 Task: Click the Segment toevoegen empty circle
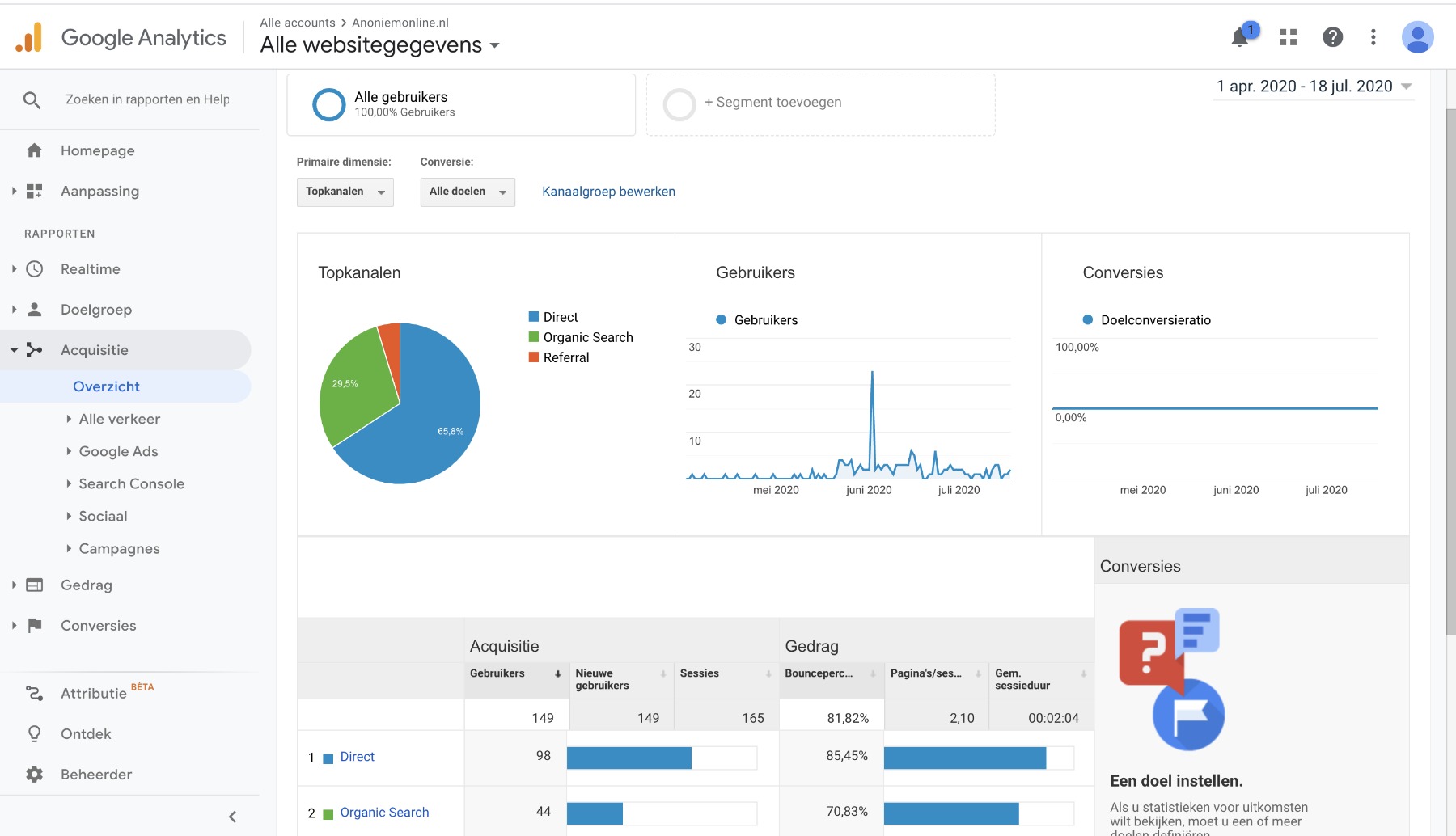click(x=679, y=104)
